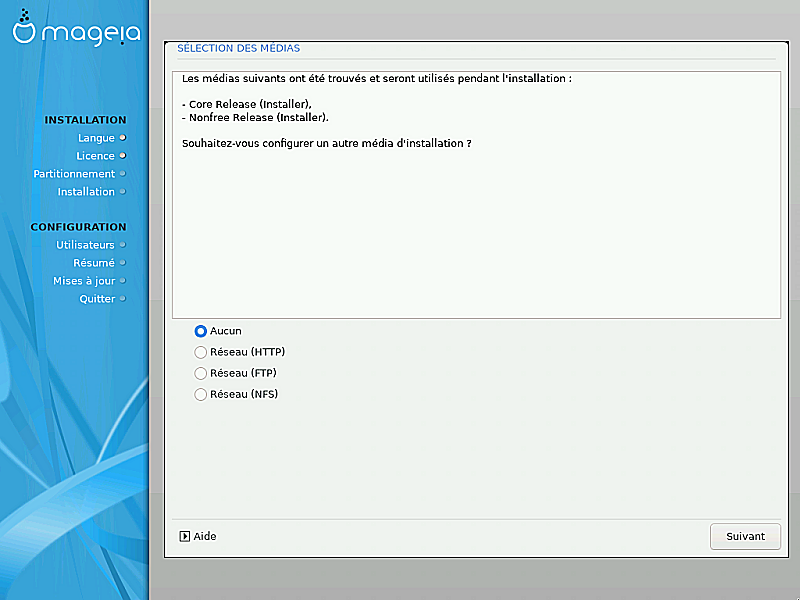Click the INSTALLATION section heading
800x600 pixels.
[85, 120]
